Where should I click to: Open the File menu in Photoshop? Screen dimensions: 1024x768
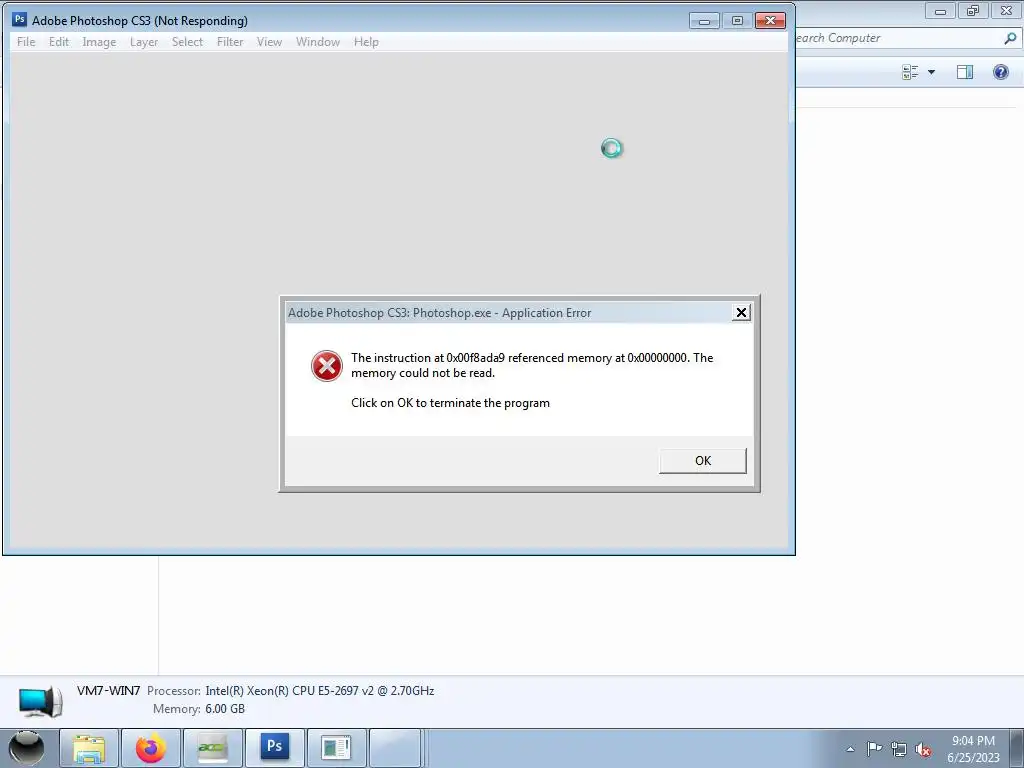[26, 42]
